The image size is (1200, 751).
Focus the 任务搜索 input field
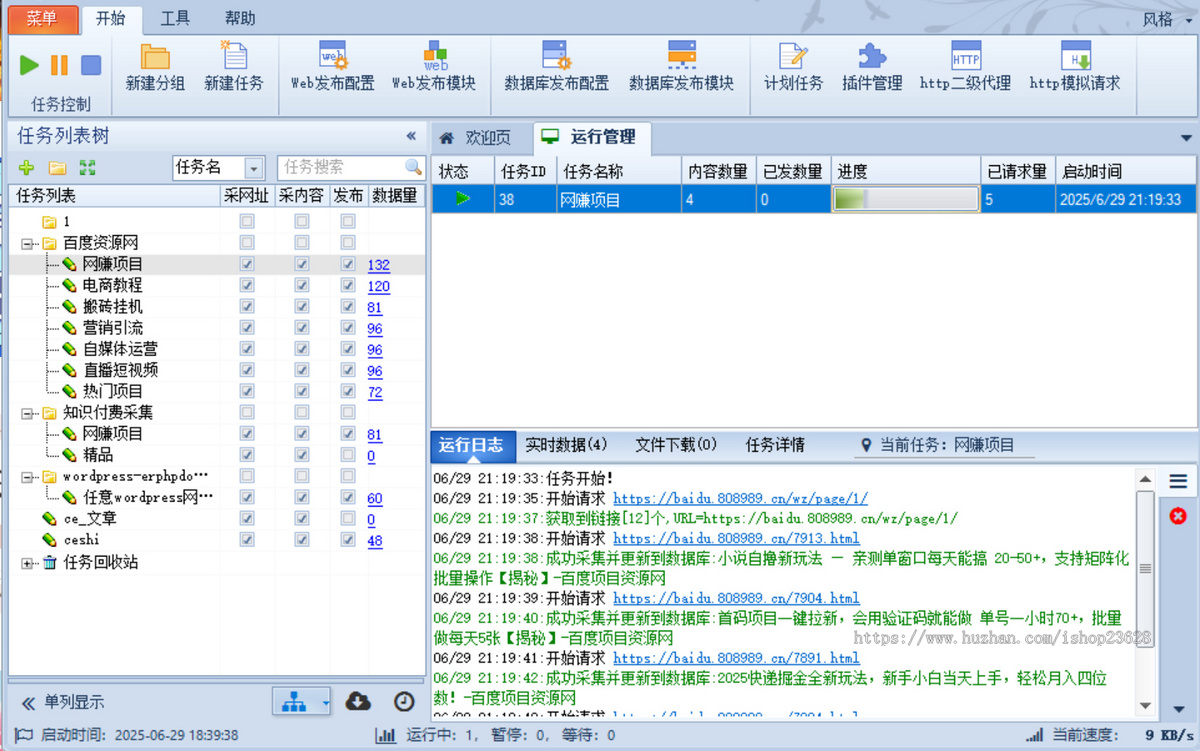click(341, 167)
